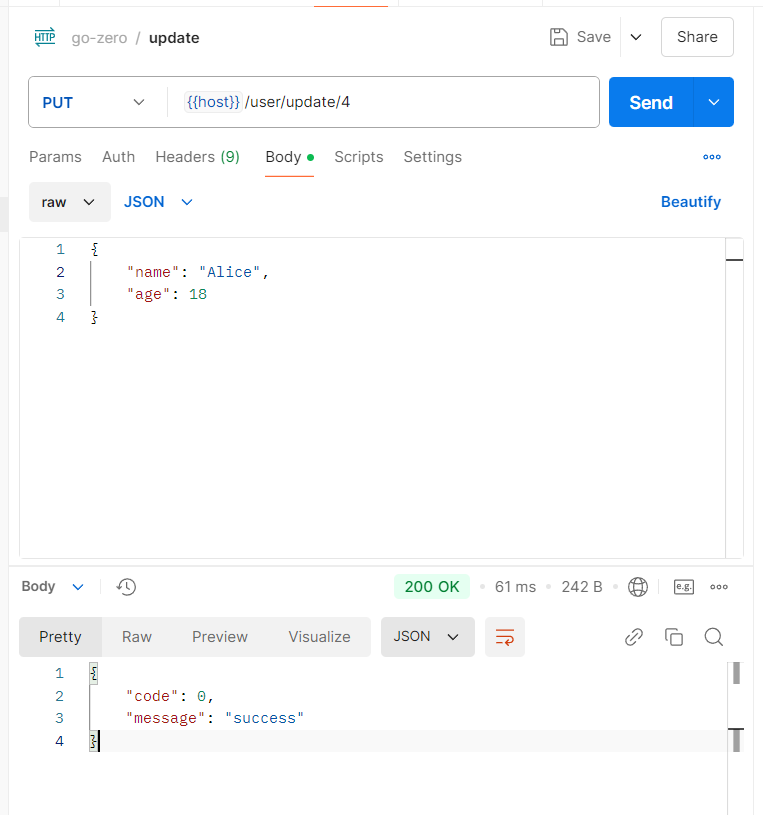763x815 pixels.
Task: Toggle word wrap in response viewer
Action: [x=505, y=637]
